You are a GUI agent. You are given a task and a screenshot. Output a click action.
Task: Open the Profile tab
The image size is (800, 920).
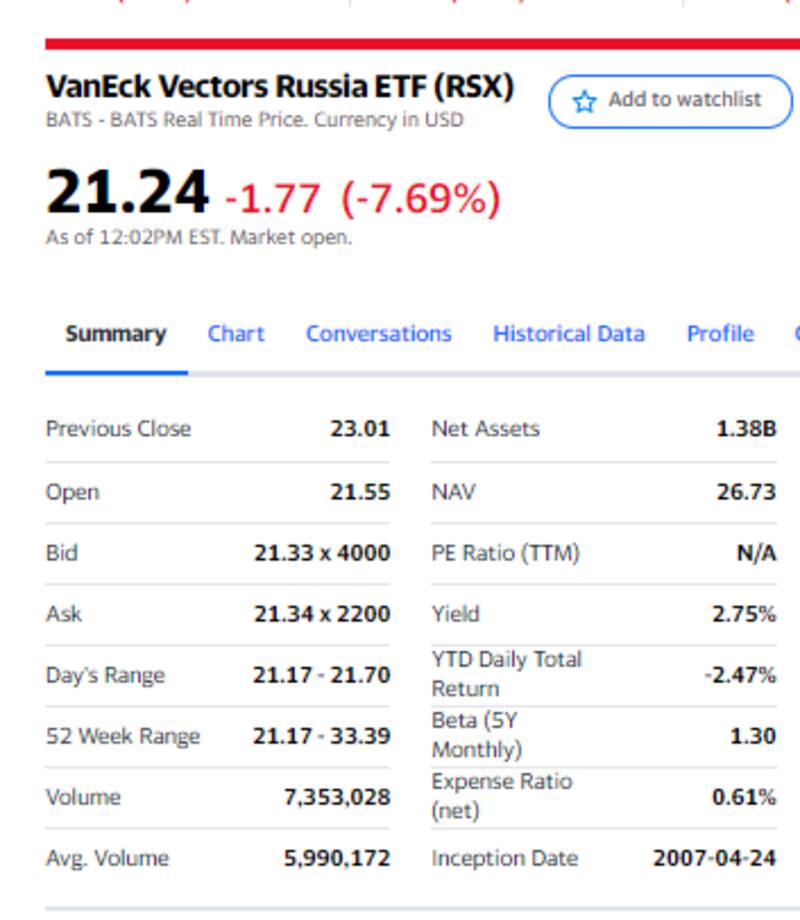[720, 334]
